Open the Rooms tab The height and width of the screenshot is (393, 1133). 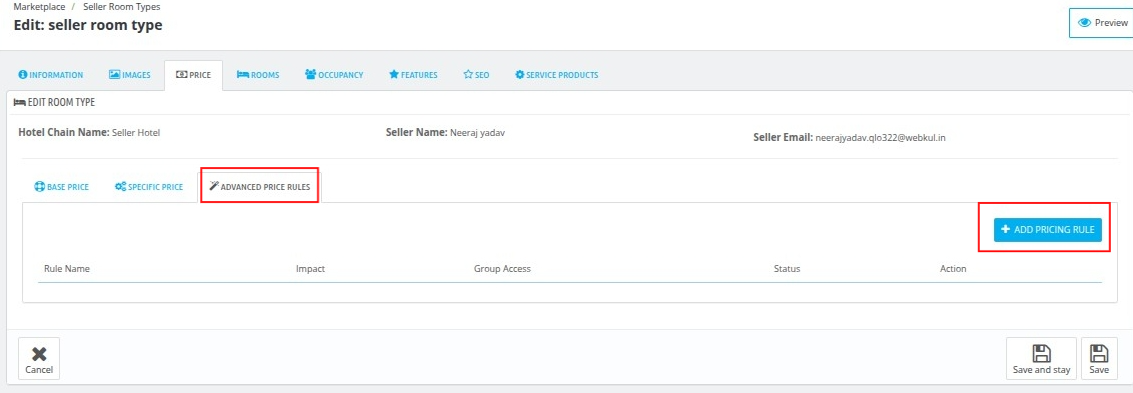pyautogui.click(x=258, y=75)
